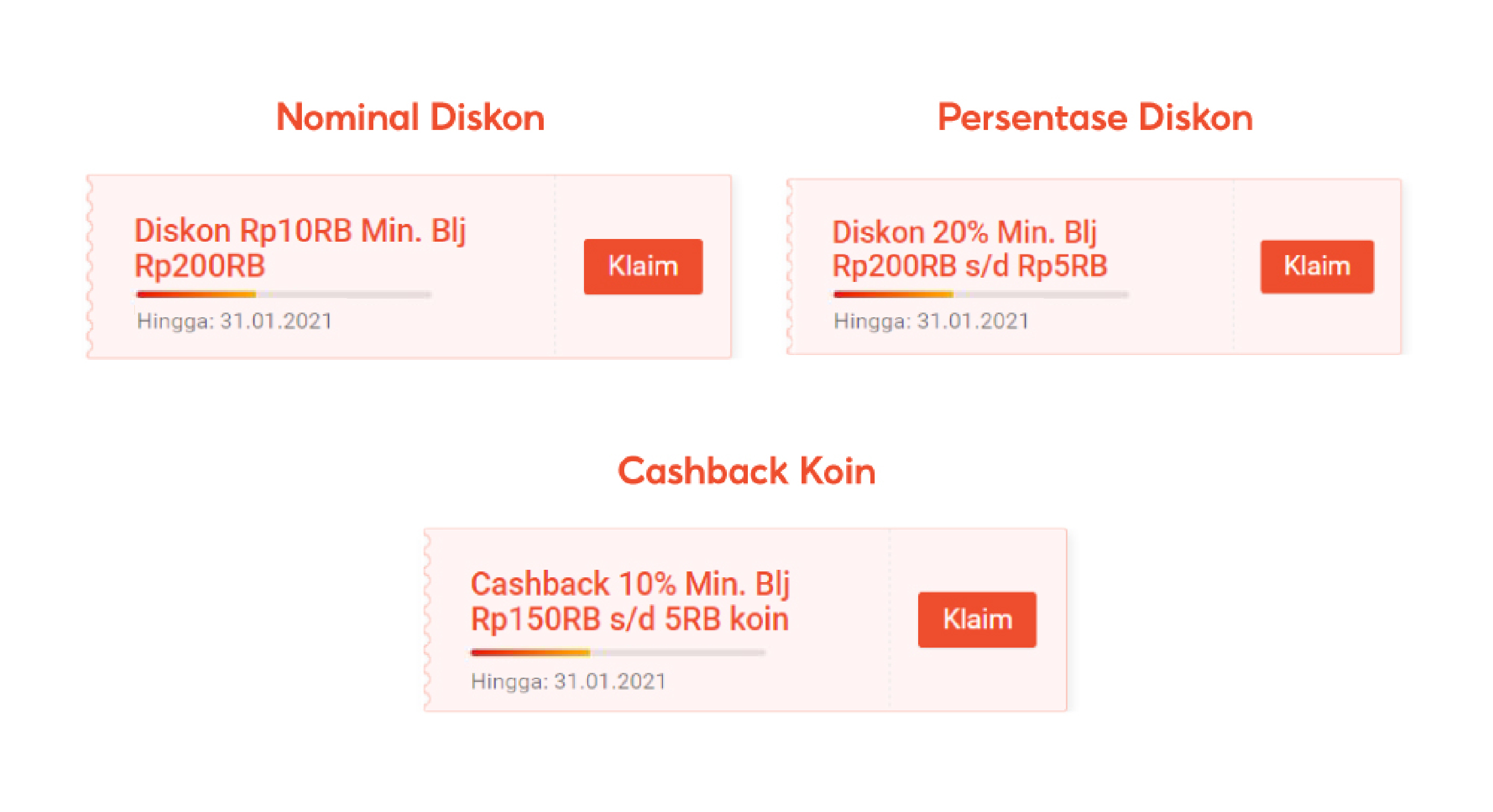Click the Hingga date on Cashback voucher
The image size is (1493, 812).
(568, 681)
